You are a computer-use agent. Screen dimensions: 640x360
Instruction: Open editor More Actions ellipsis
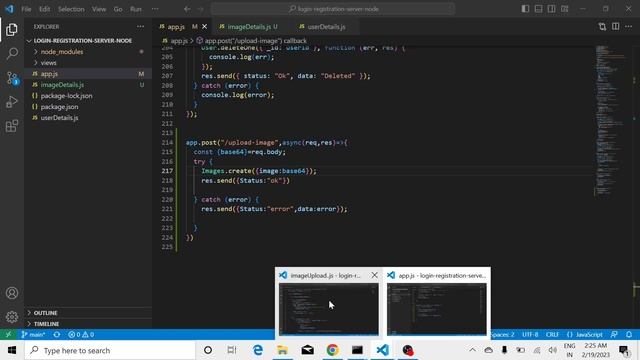[629, 27]
